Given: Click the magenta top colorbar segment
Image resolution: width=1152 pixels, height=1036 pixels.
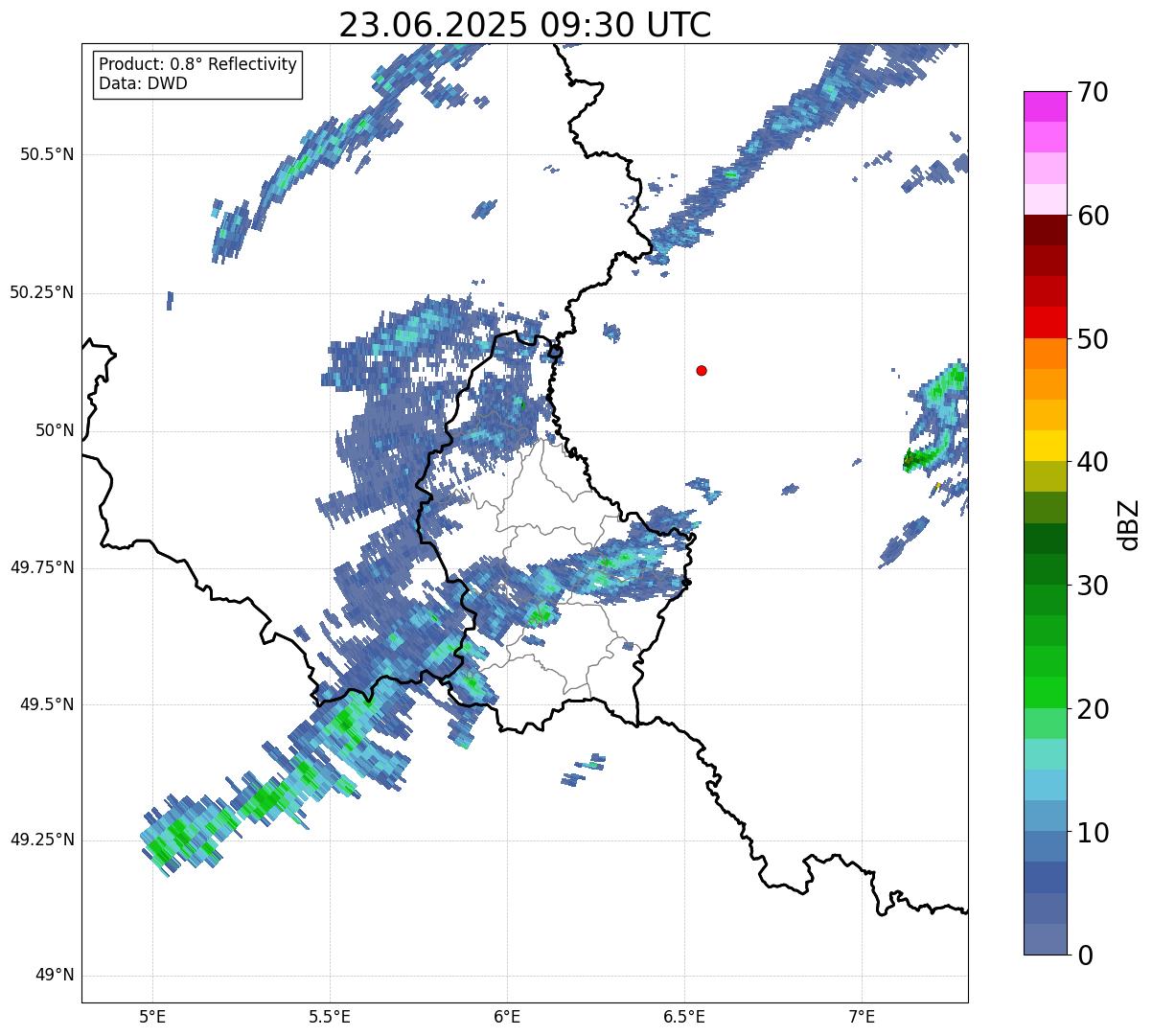Looking at the screenshot, I should click(x=1045, y=106).
